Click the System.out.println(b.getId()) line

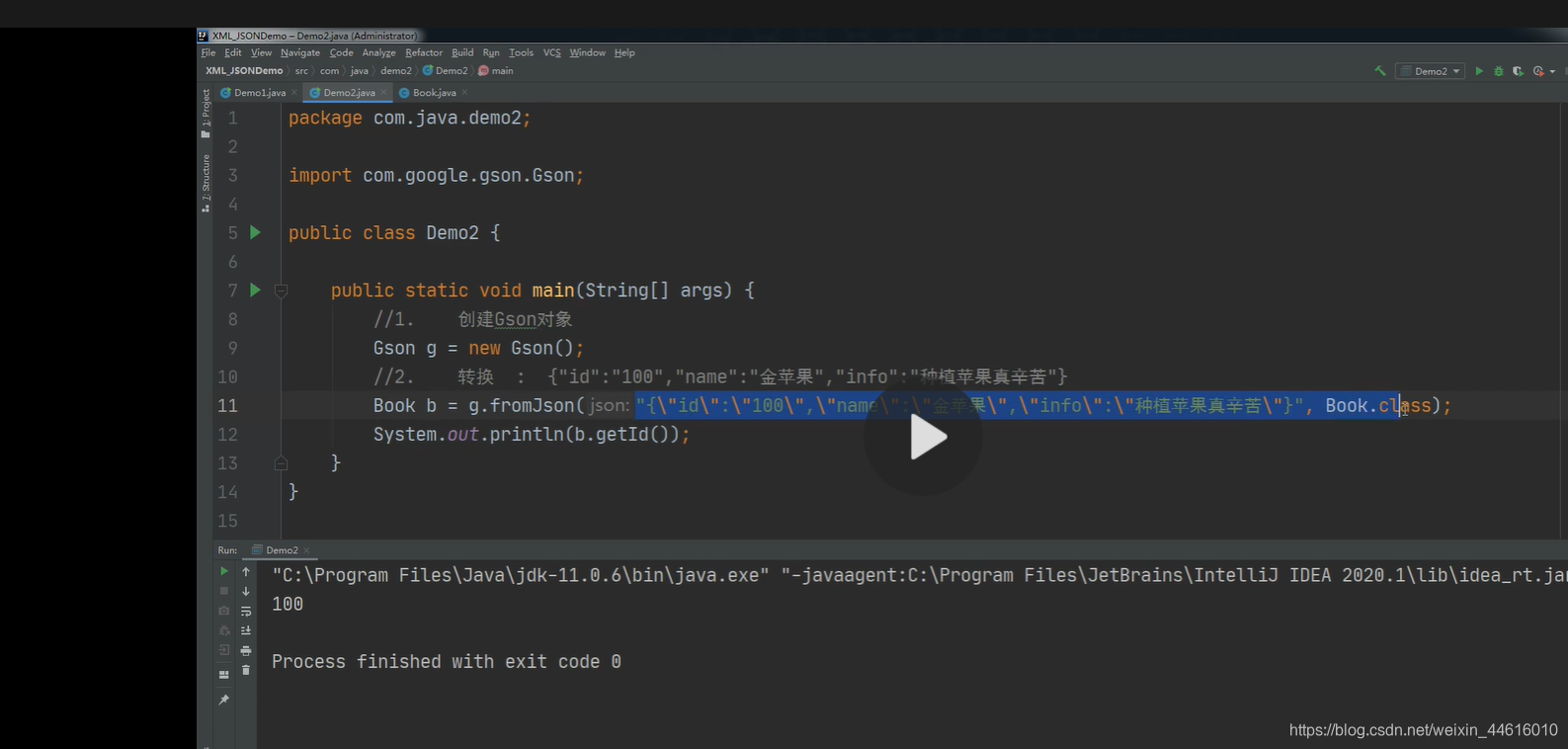532,434
